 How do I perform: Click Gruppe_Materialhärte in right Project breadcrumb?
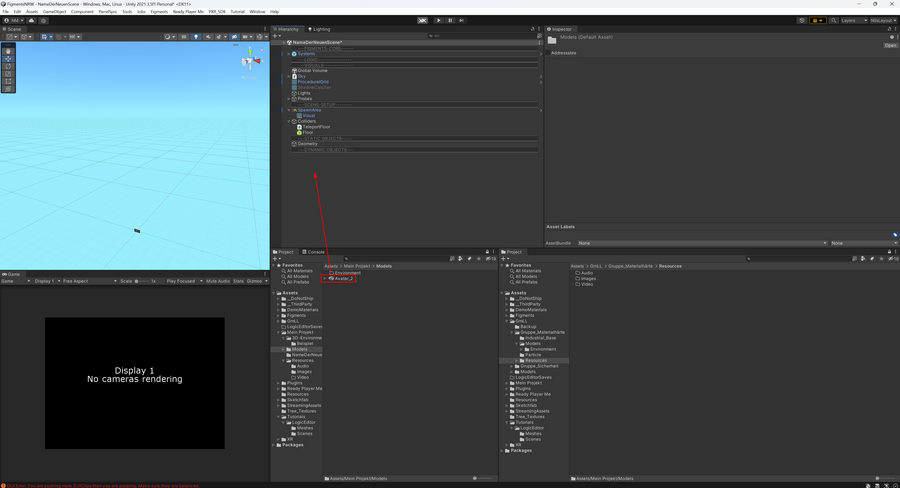(630, 266)
